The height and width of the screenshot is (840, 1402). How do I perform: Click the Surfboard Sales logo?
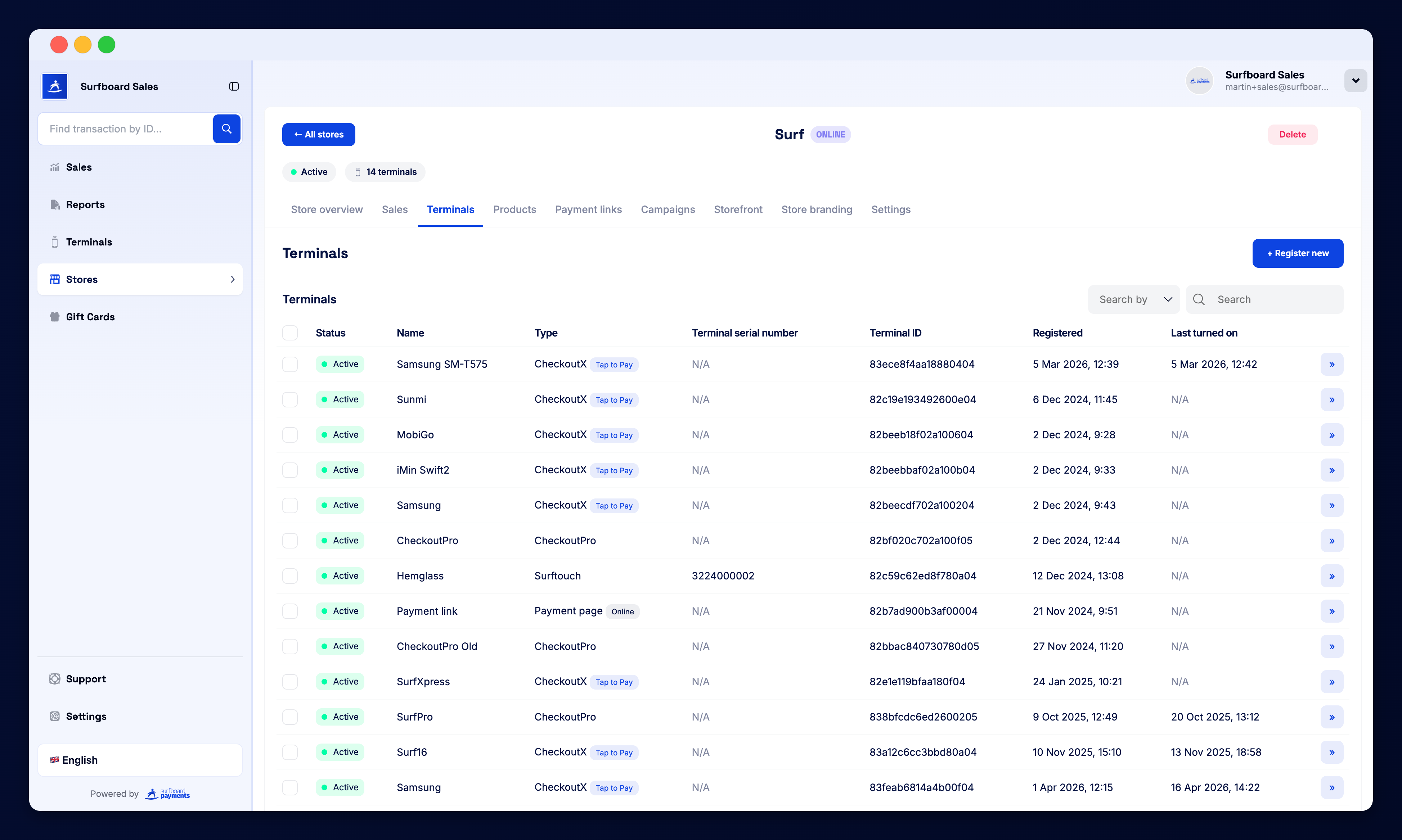(54, 86)
